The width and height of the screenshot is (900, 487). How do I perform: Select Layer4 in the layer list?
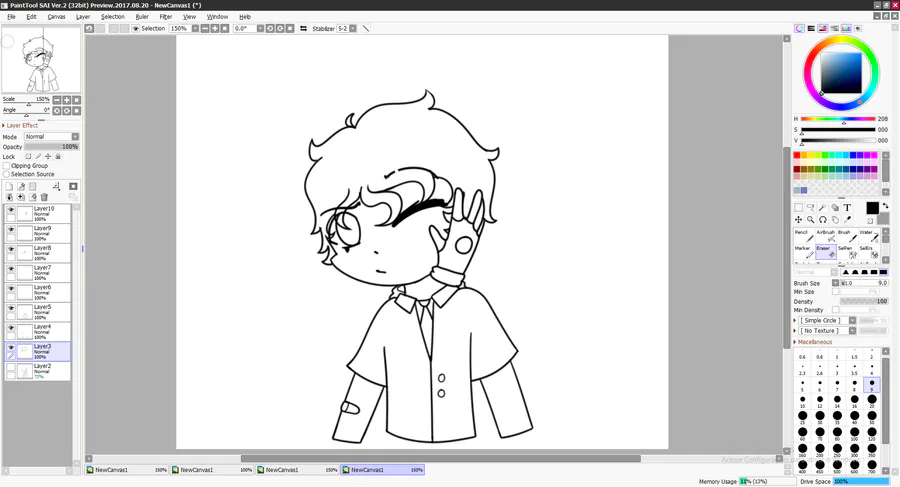point(38,332)
